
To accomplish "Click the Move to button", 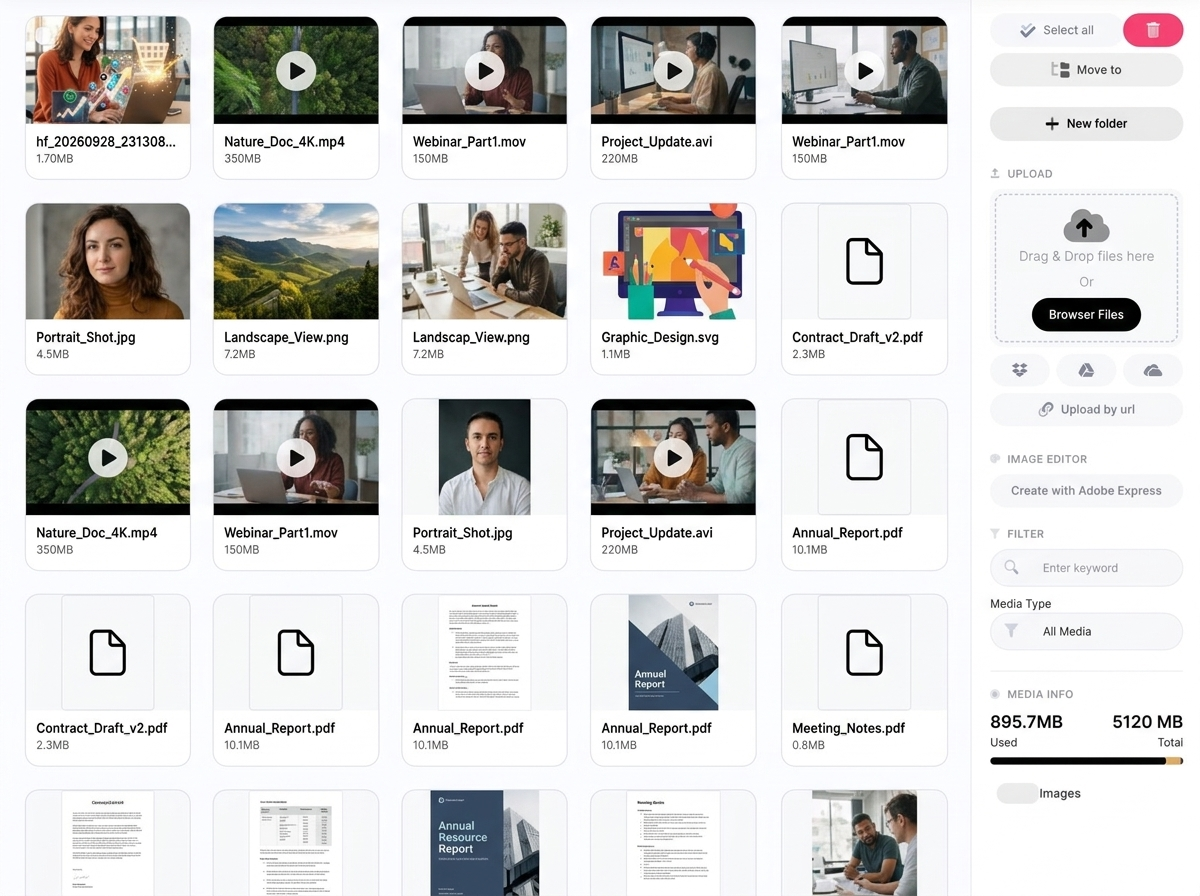I will [x=1086, y=70].
